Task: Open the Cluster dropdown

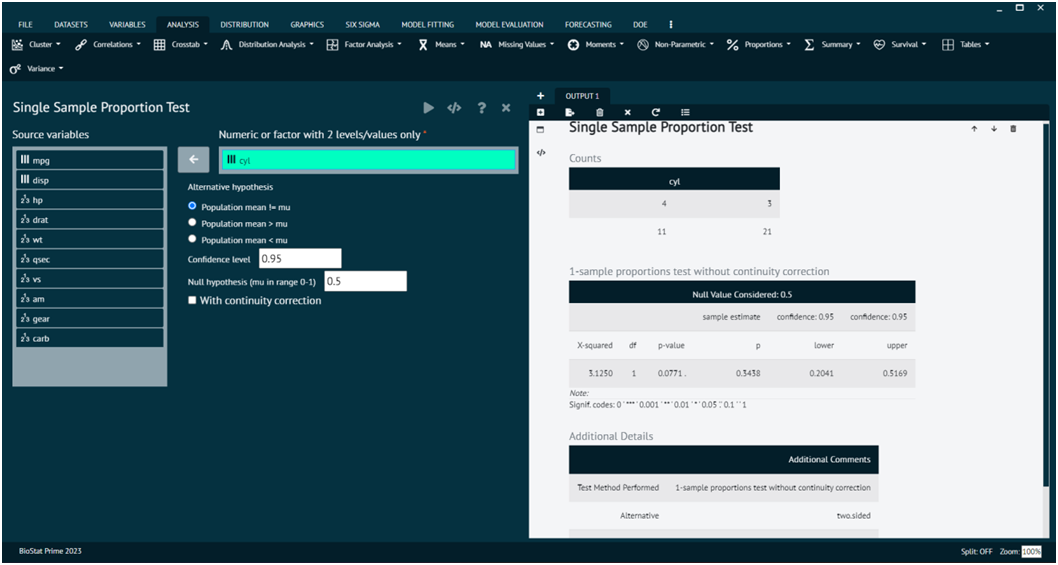Action: coord(36,45)
